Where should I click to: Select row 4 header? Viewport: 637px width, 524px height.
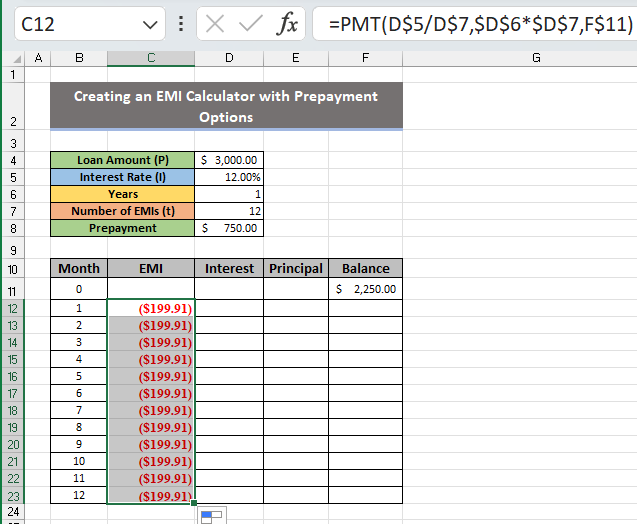(x=13, y=160)
